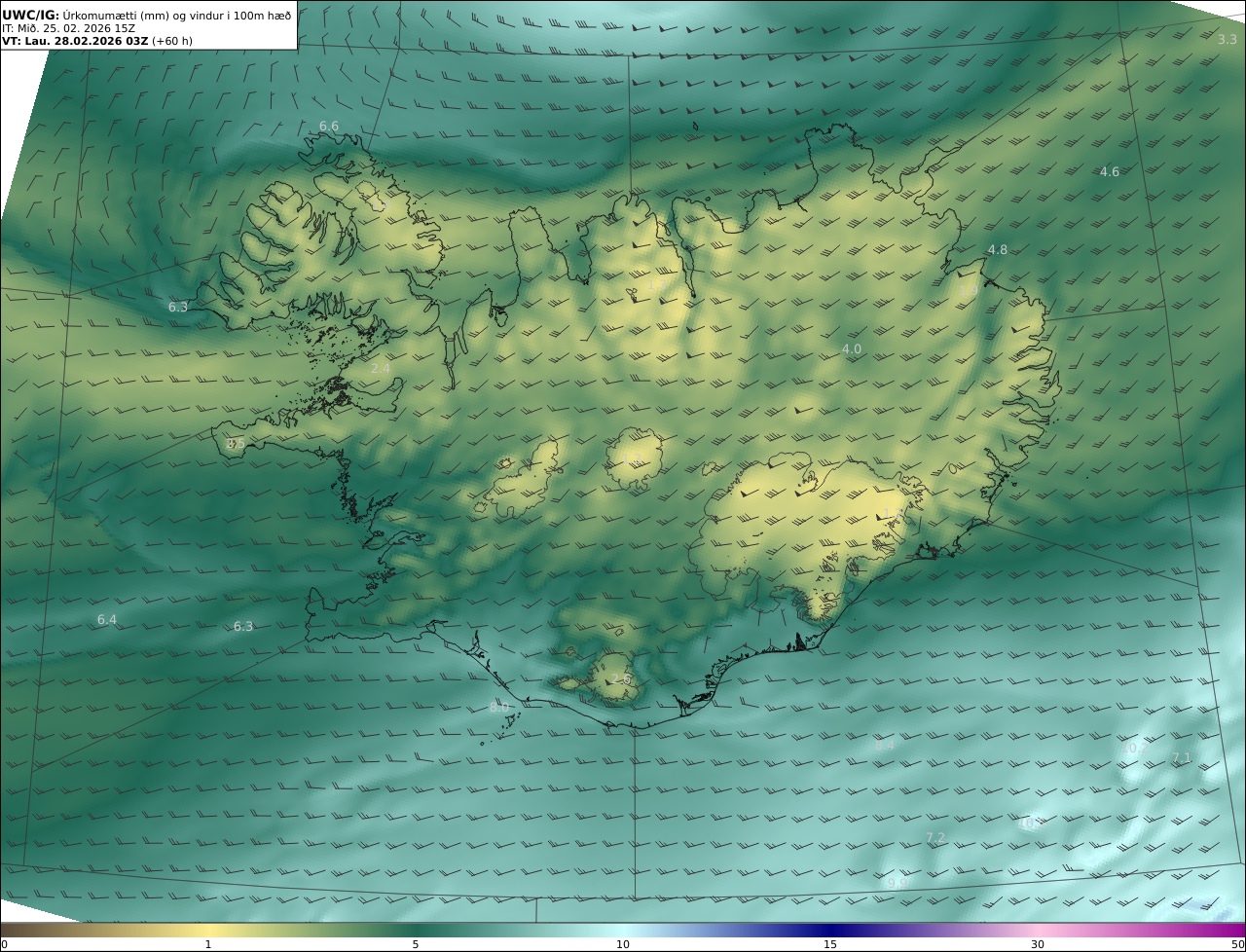The width and height of the screenshot is (1246, 952).
Task: Click the 6.6 value above the Westfjords
Action: (329, 127)
